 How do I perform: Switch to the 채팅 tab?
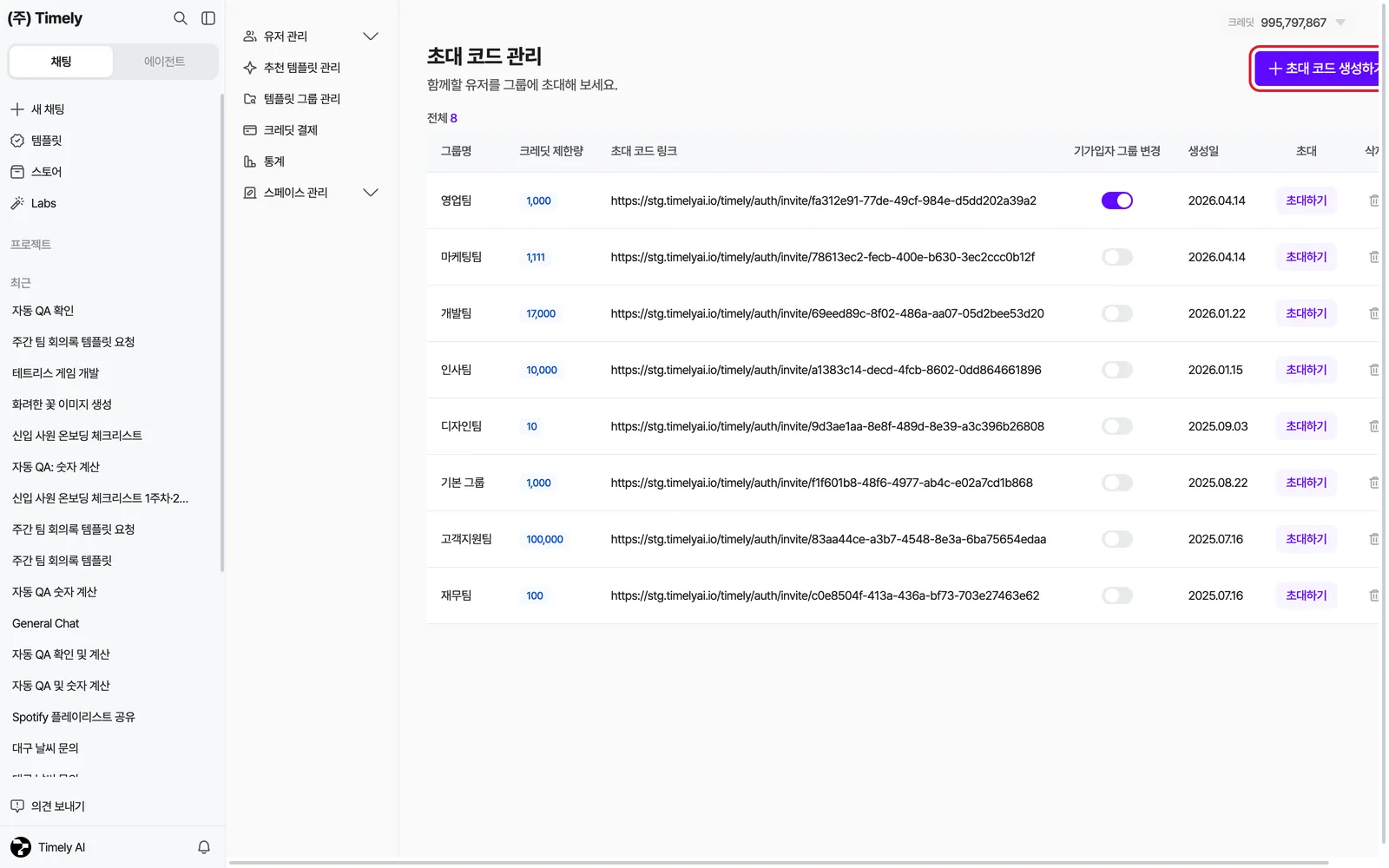pos(61,62)
